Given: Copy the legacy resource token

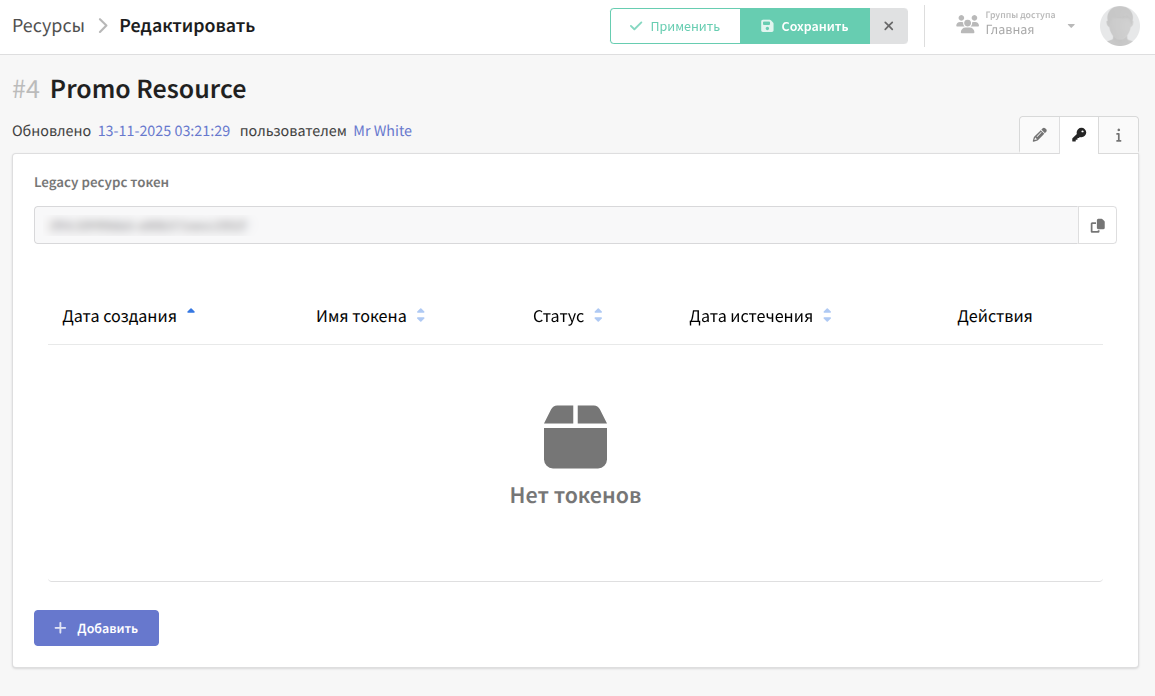Looking at the screenshot, I should (1097, 226).
